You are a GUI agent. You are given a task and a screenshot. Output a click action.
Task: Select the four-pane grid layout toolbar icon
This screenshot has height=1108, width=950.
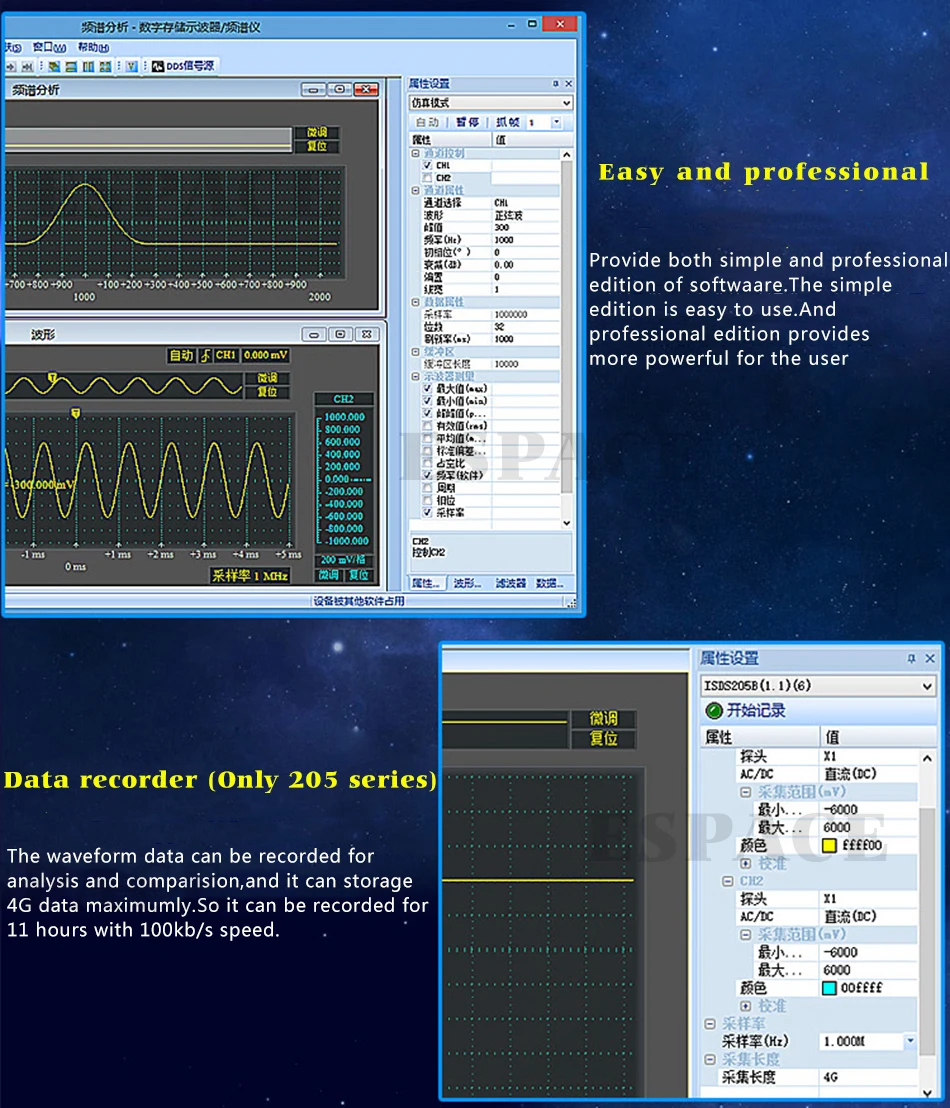tap(105, 66)
